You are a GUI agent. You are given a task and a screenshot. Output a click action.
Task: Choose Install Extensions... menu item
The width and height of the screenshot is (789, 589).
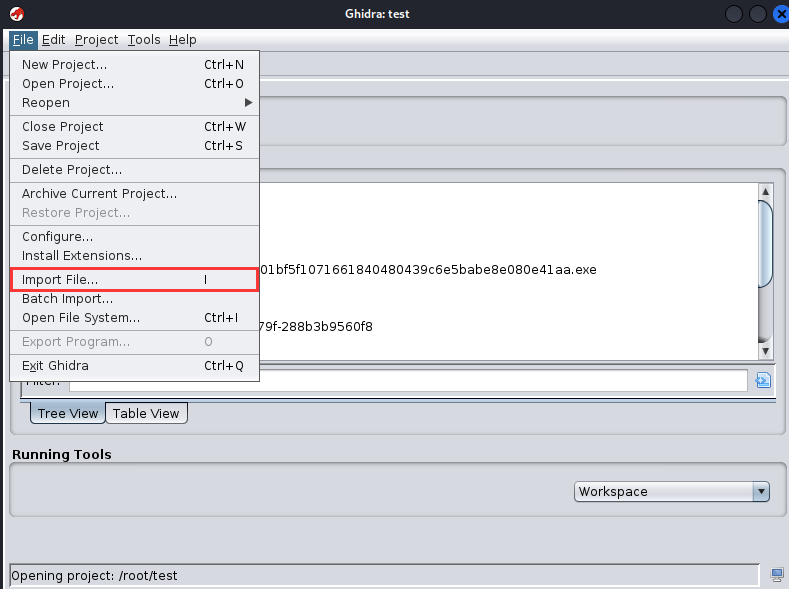click(x=134, y=256)
